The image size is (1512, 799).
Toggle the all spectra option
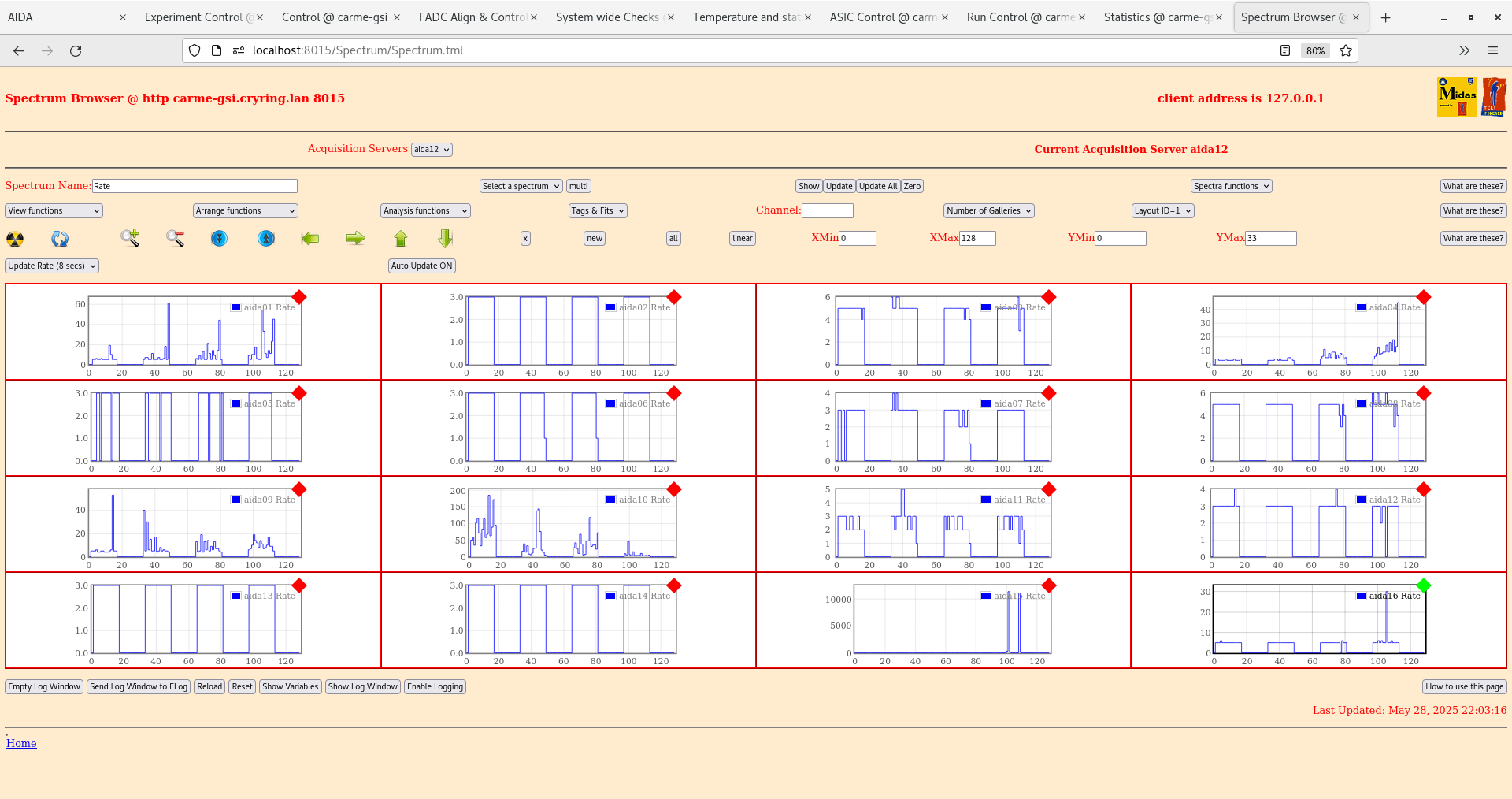pos(673,238)
